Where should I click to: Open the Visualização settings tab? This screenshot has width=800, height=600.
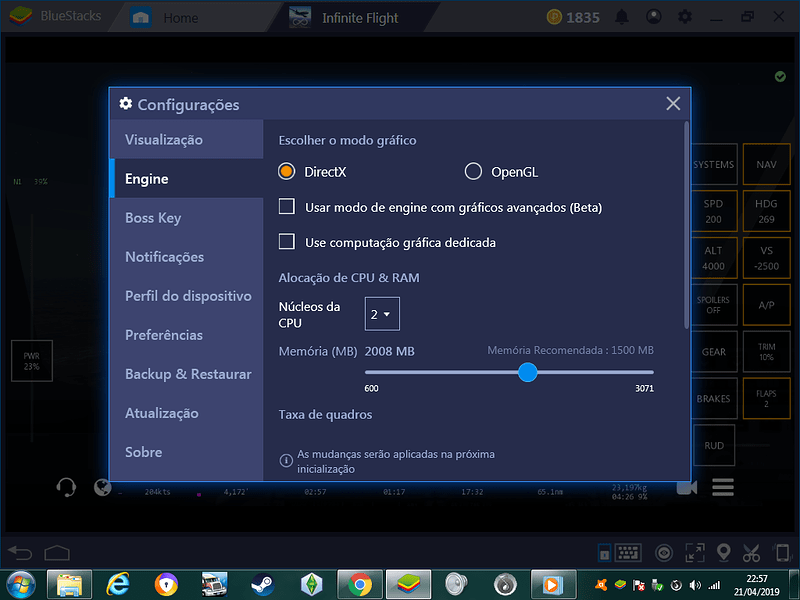(187, 139)
